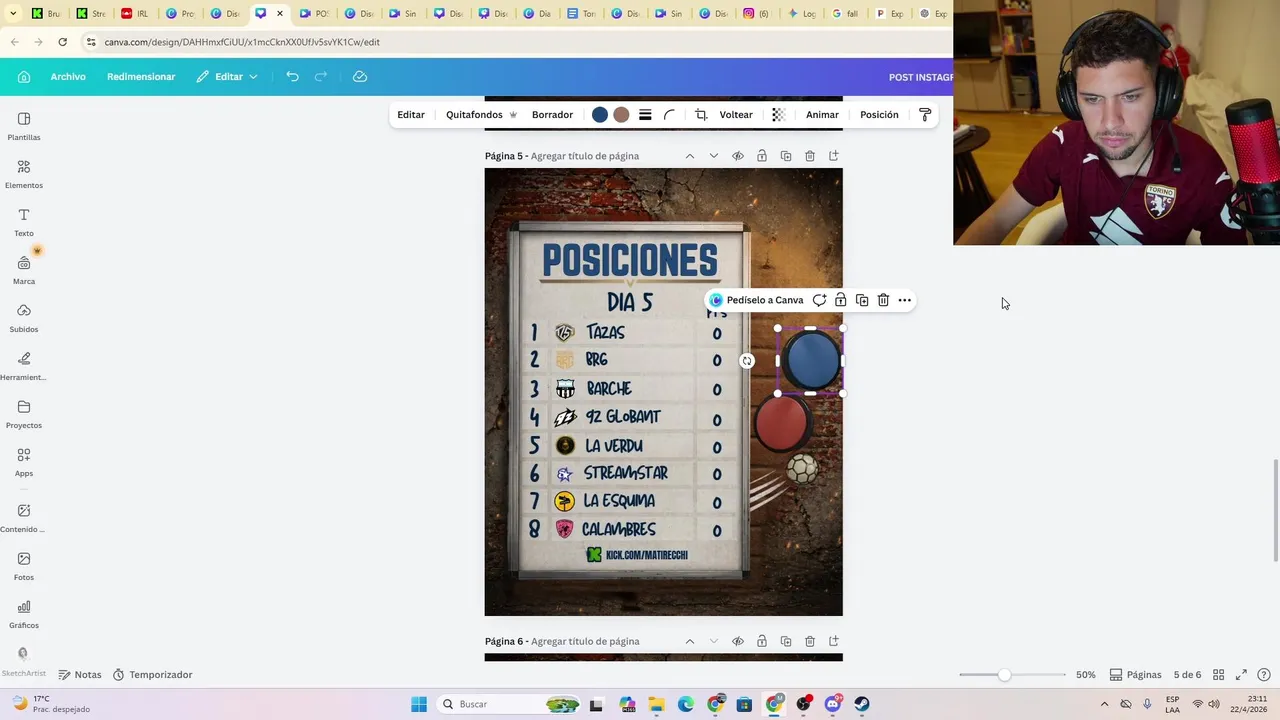
Task: Redo the last undone action
Action: tap(321, 77)
